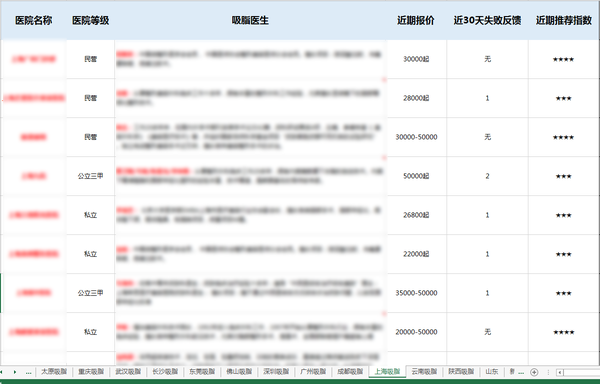This screenshot has height=384, width=600.
Task: Select the 吸脂医生 header cell
Action: pos(250,20)
